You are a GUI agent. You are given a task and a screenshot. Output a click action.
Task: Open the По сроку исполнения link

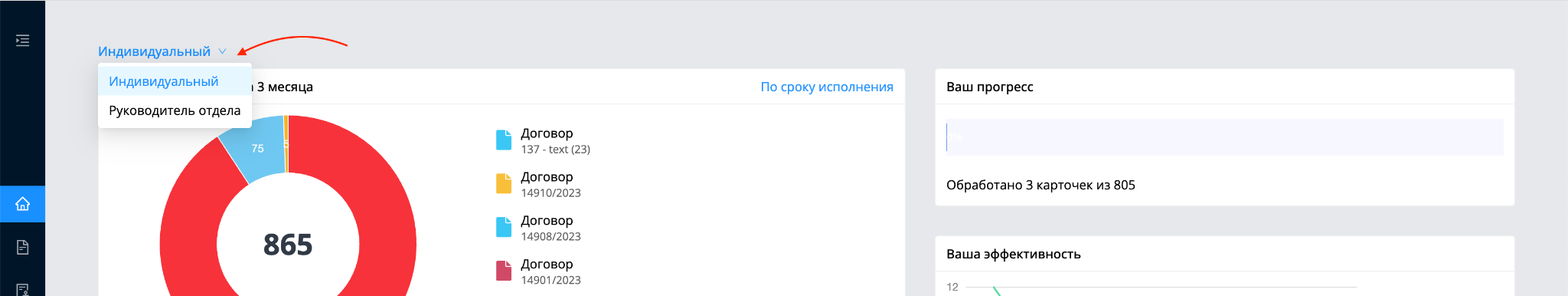(827, 87)
